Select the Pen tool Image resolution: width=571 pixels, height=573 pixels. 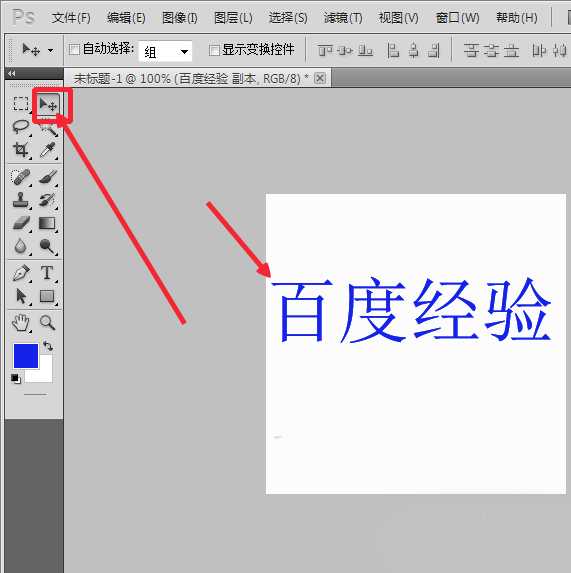(21, 273)
